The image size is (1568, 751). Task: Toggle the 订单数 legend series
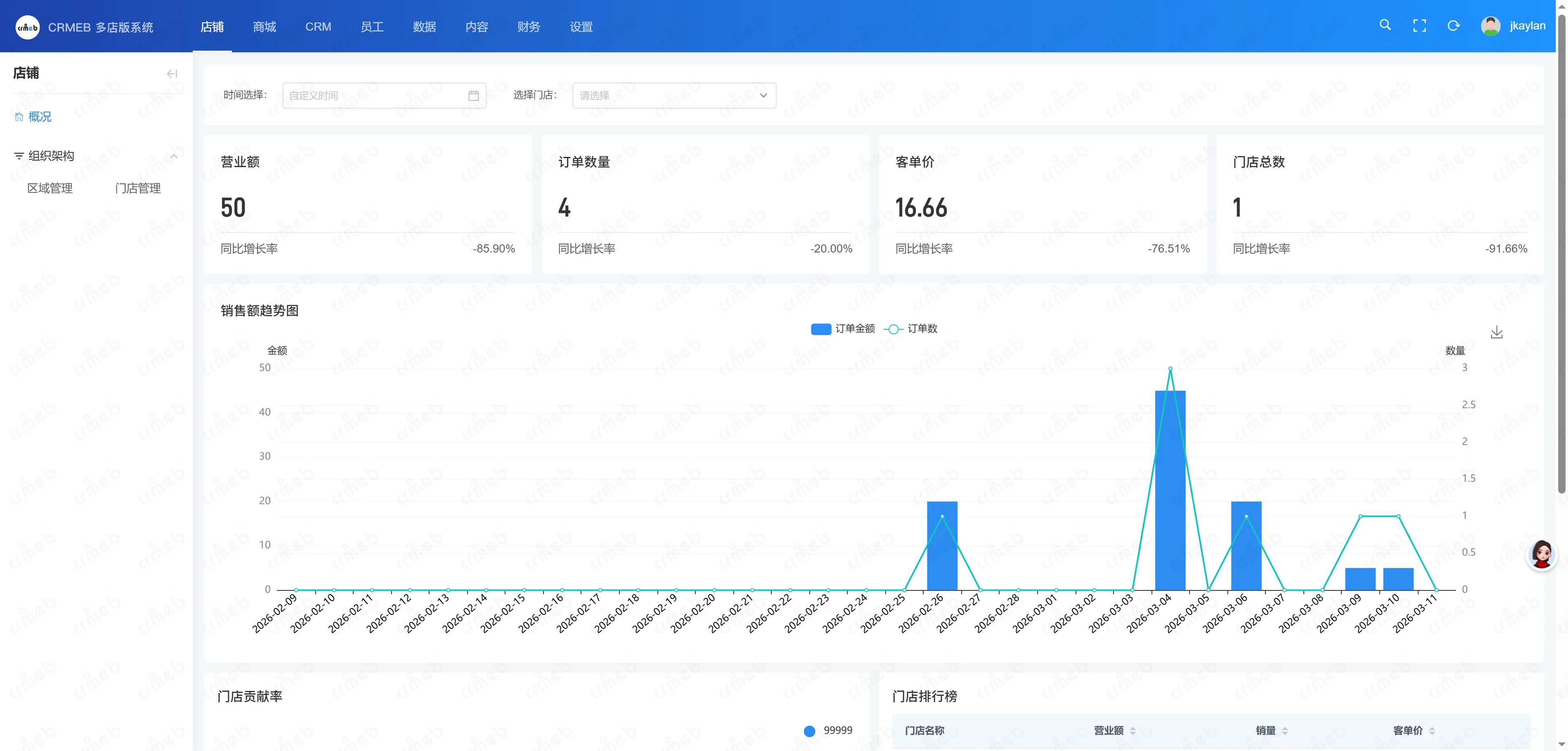(911, 329)
